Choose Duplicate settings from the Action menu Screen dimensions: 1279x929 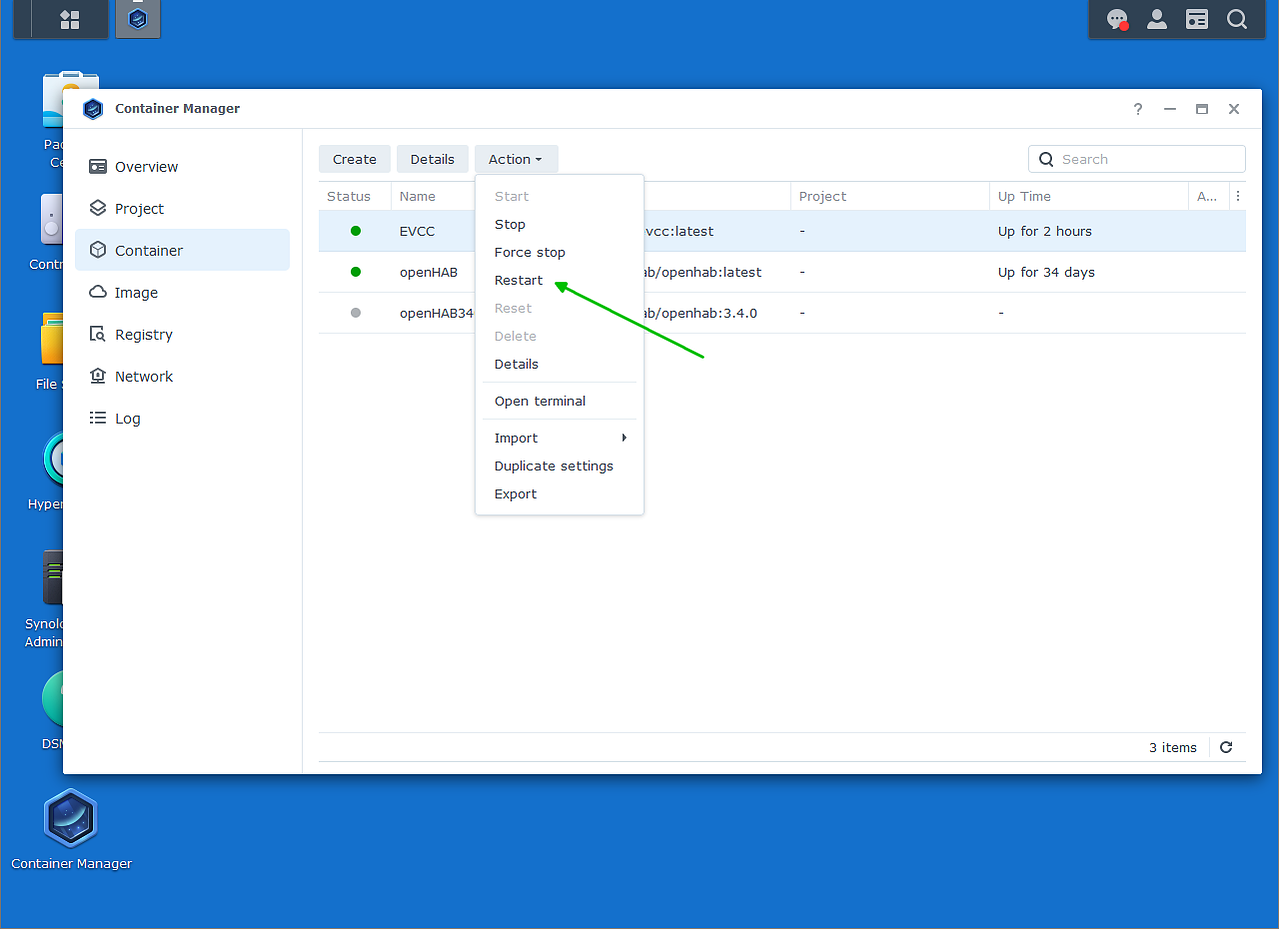[x=559, y=467]
